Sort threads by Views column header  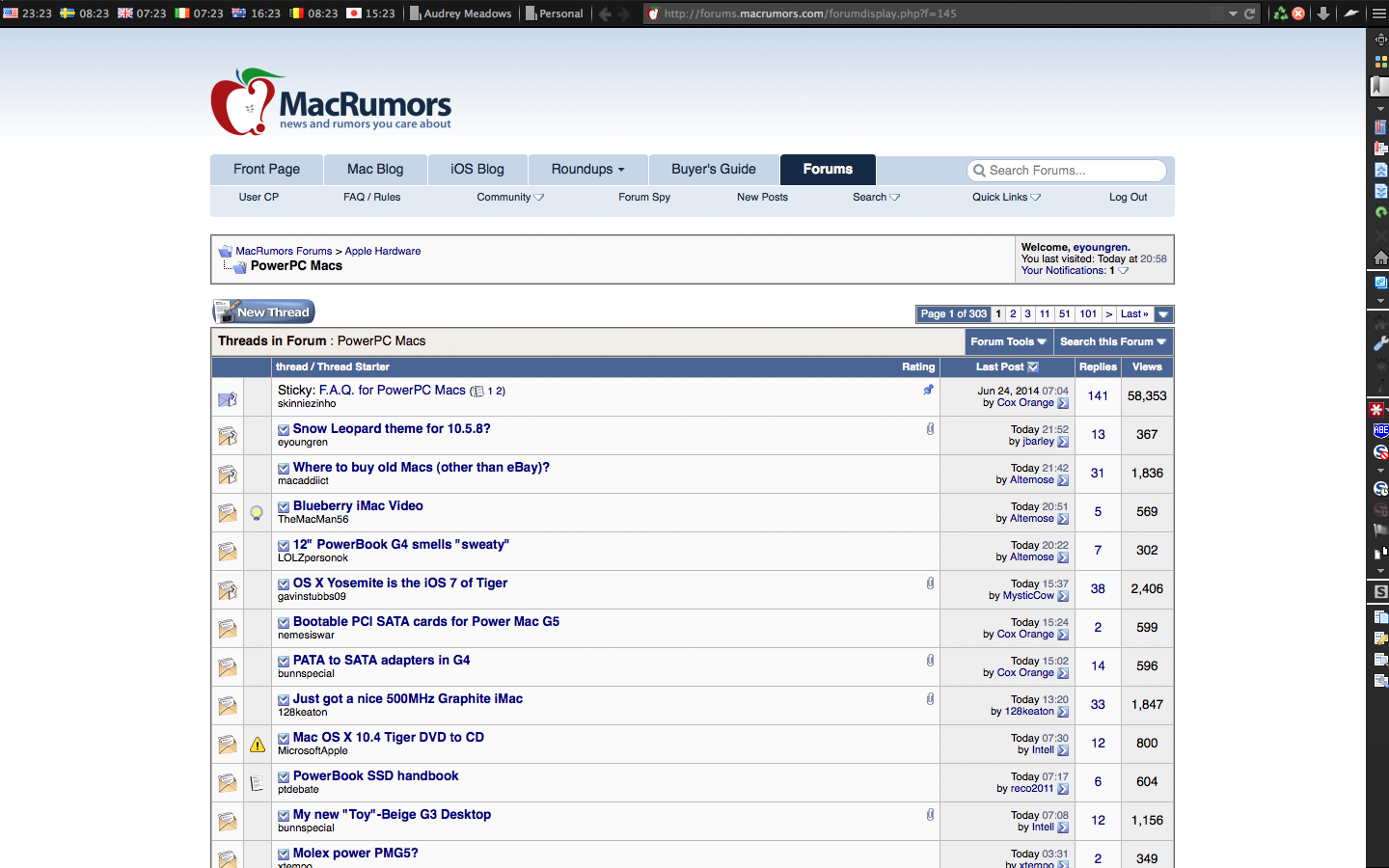click(1147, 366)
